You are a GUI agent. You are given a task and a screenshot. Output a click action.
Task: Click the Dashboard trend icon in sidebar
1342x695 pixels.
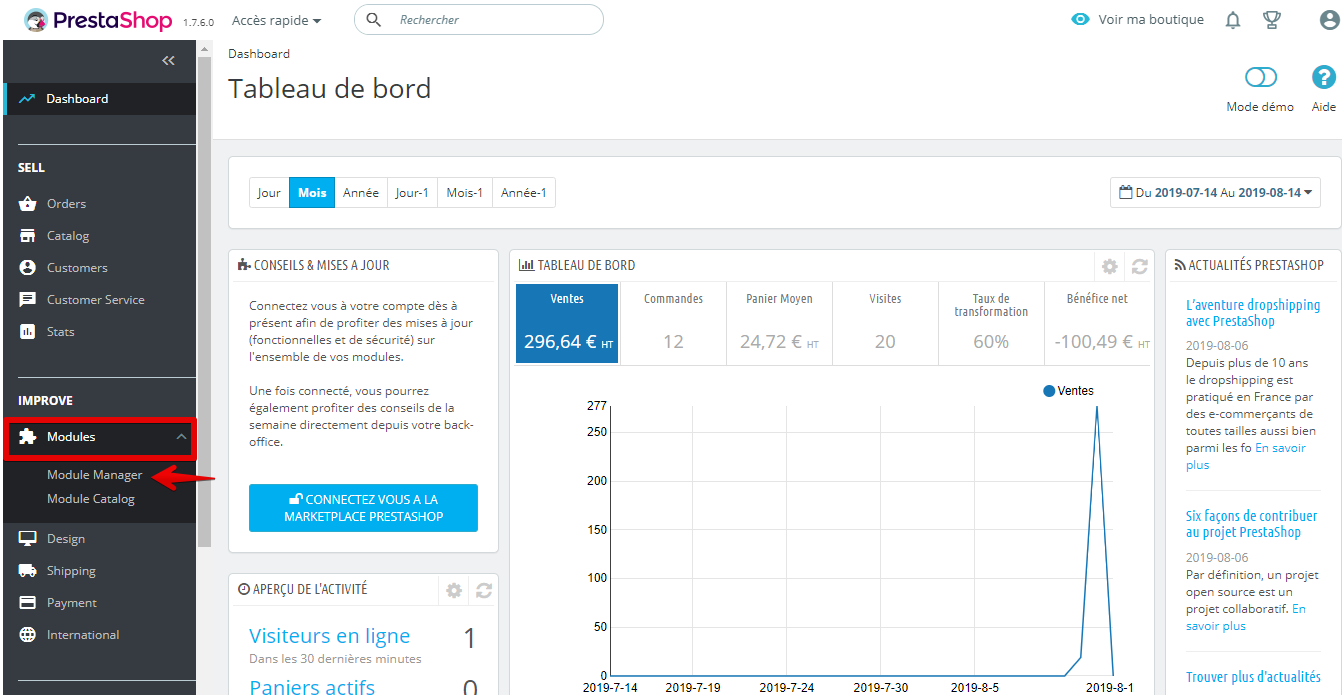click(27, 99)
